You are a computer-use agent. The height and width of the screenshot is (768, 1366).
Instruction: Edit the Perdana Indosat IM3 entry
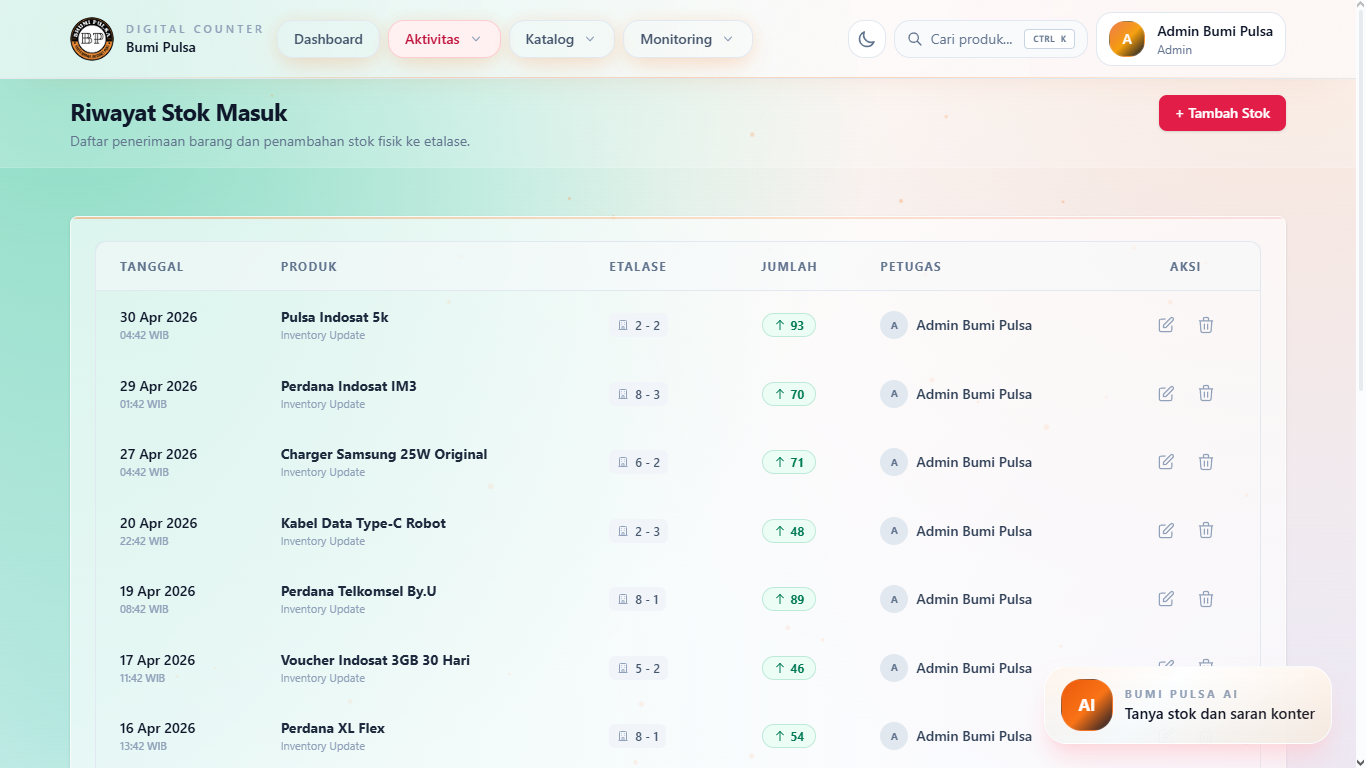1166,394
